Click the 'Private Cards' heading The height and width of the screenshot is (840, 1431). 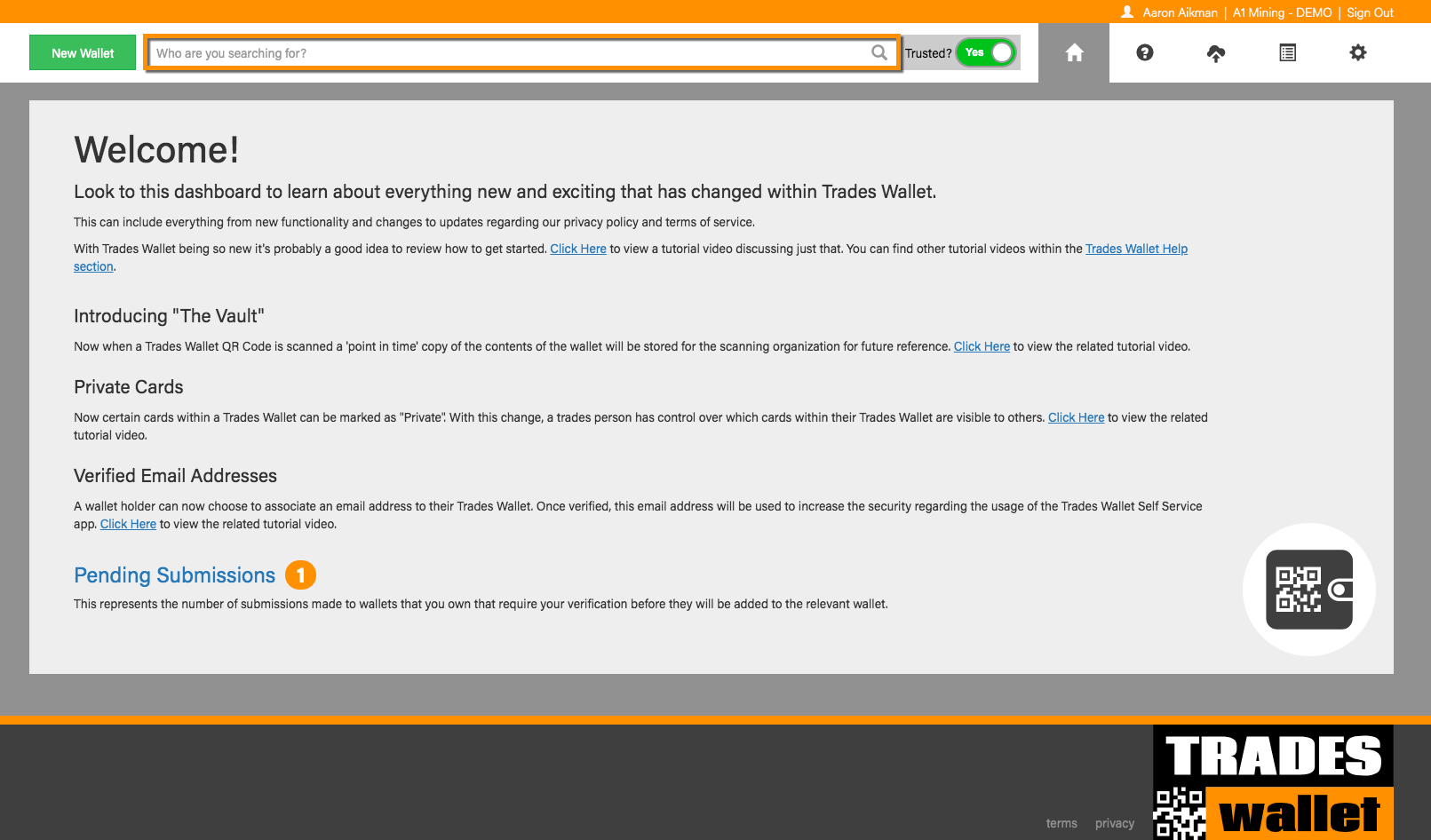pos(129,387)
